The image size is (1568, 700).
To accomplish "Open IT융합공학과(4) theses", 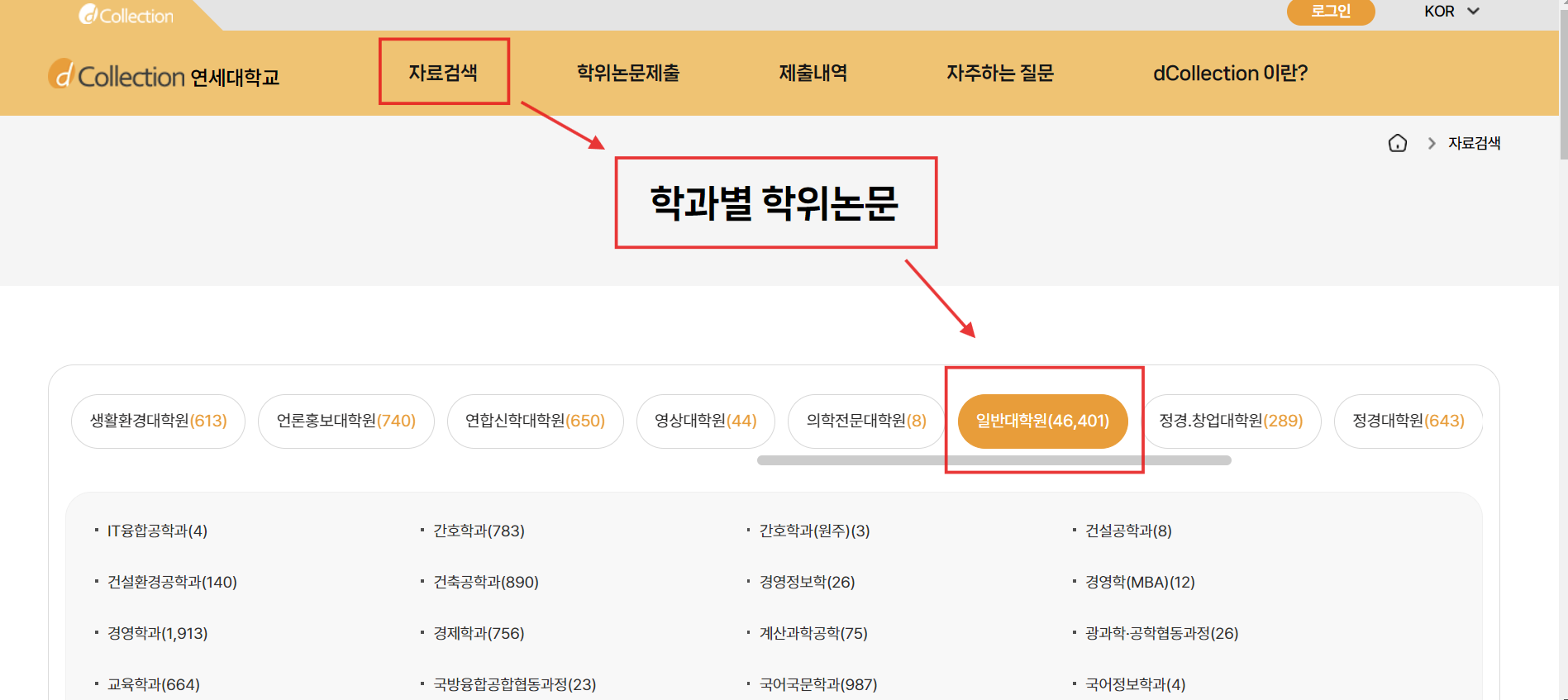I will (x=157, y=531).
